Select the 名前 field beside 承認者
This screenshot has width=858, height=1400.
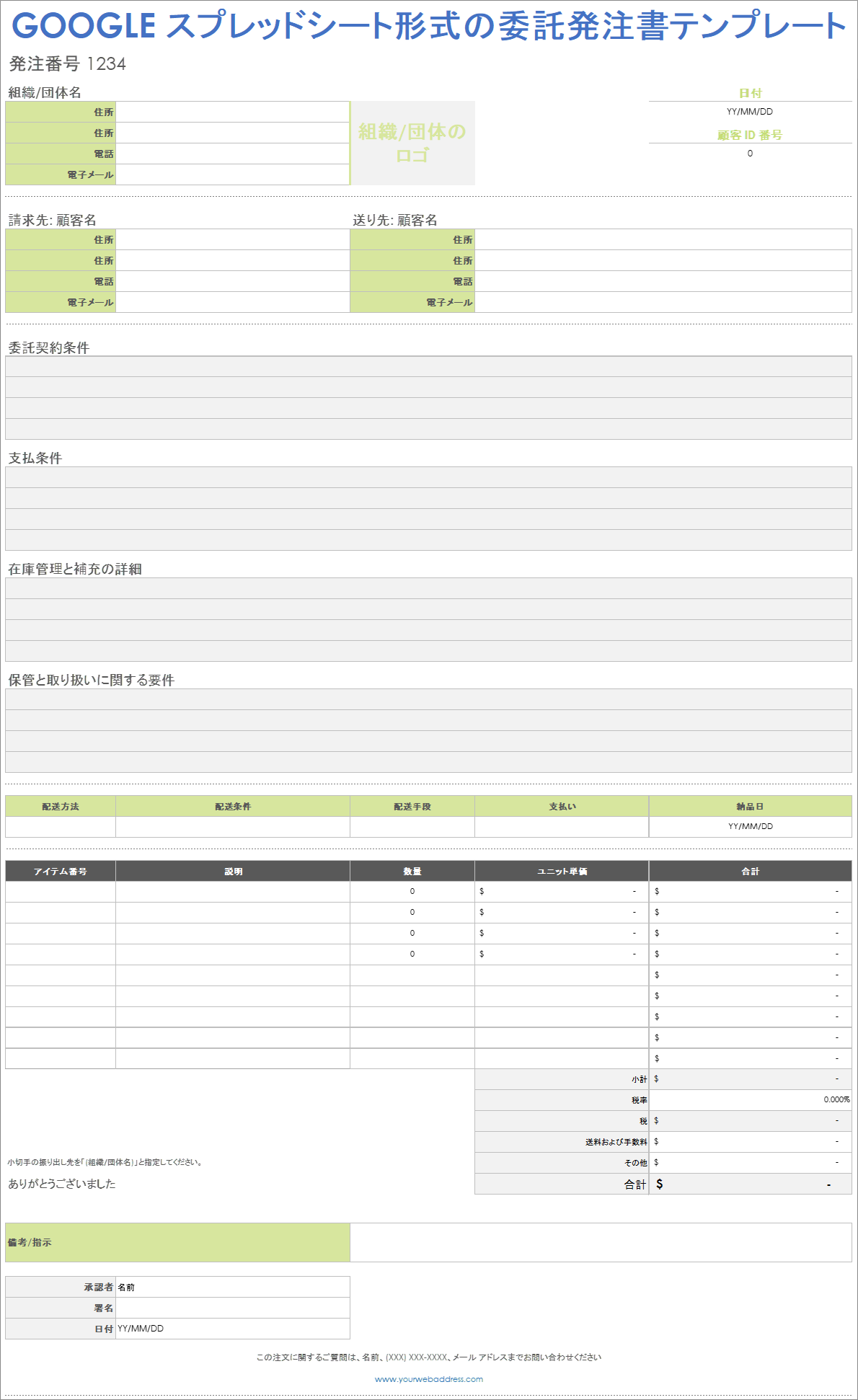pyautogui.click(x=232, y=1287)
